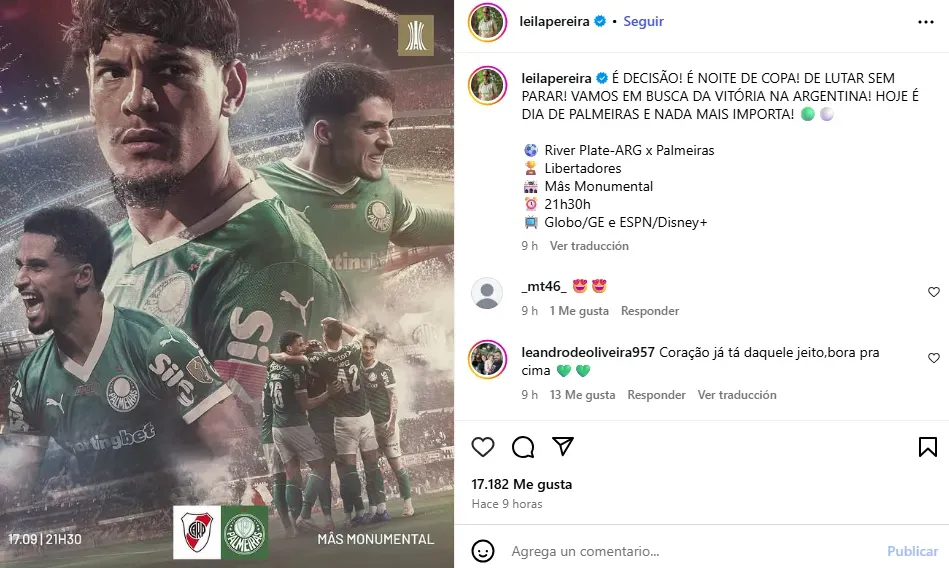949x568 pixels.
Task: Translate caption with Ver traducción
Action: point(589,246)
